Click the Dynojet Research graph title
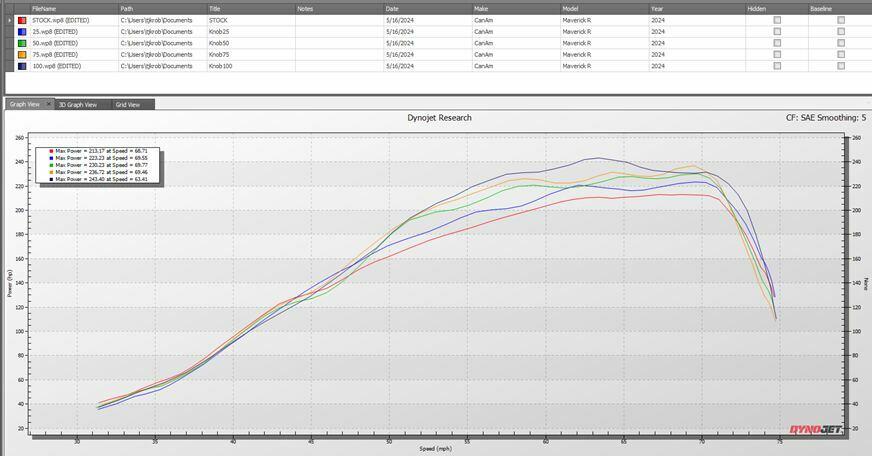This screenshot has width=872, height=456. coord(439,118)
